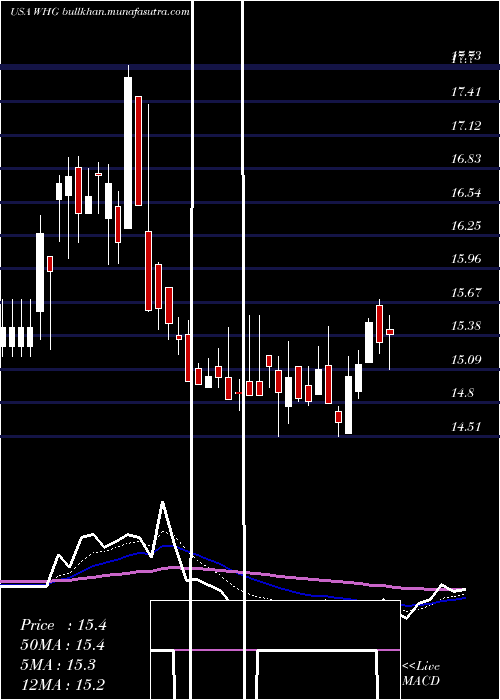This screenshot has height=700, width=500.
Task: Click the 15.38 price axis label
Action: click(466, 326)
